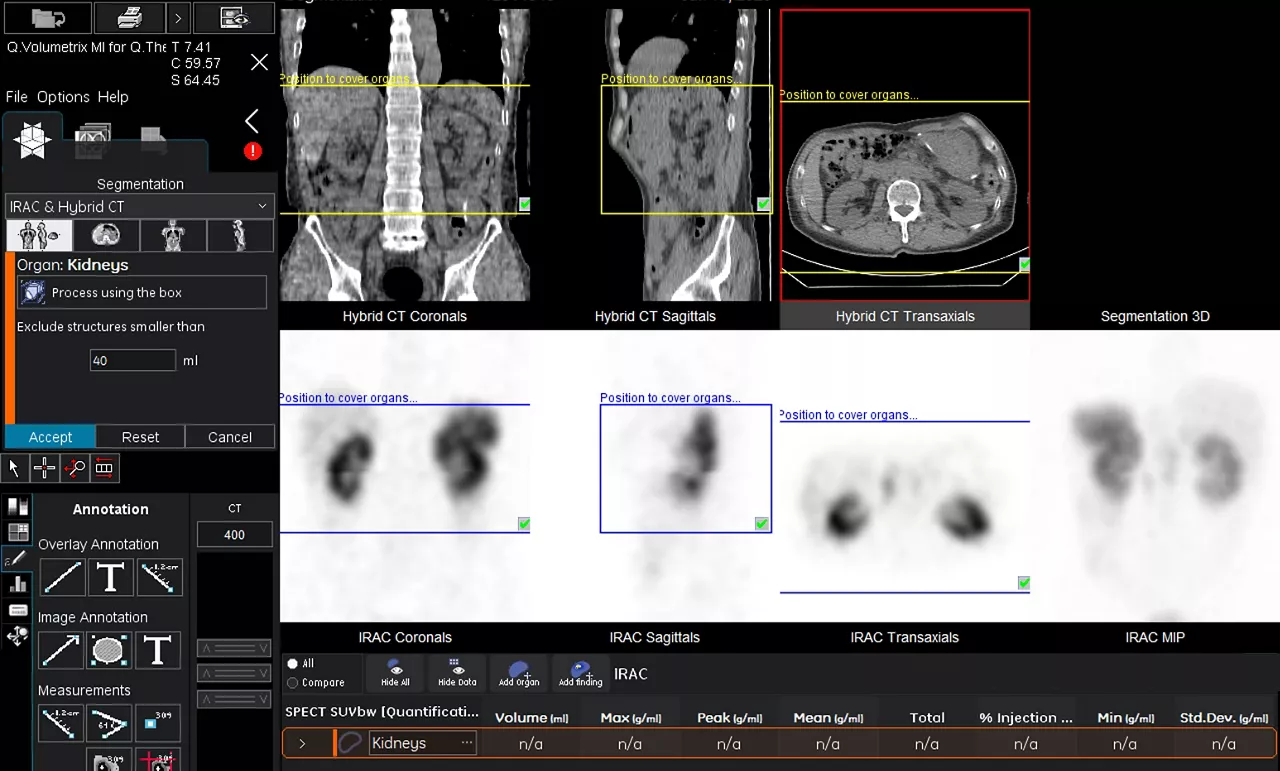Image resolution: width=1280 pixels, height=771 pixels.
Task: Choose the overlay text annotation tool
Action: click(111, 577)
